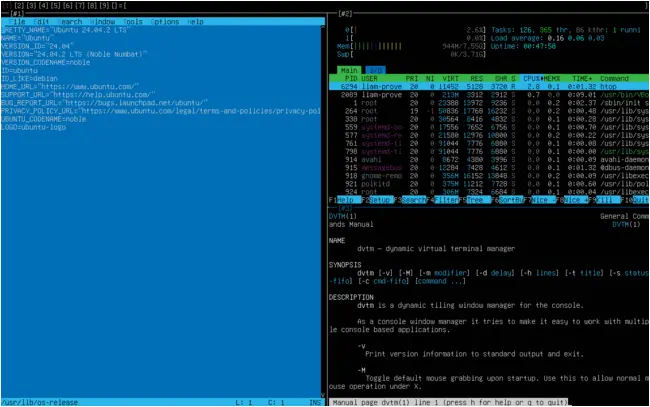Click the F3 Search button in htop

click(410, 200)
